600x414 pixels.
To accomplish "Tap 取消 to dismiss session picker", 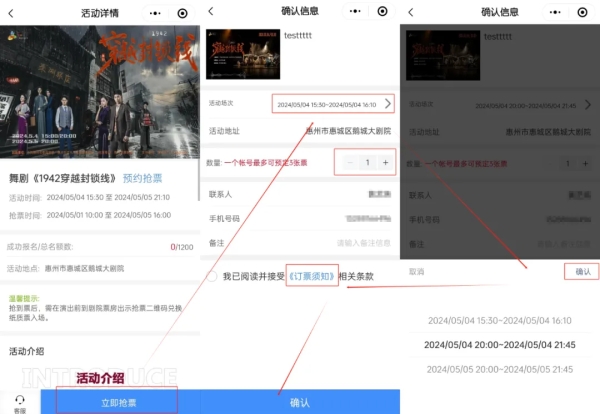I will (417, 271).
